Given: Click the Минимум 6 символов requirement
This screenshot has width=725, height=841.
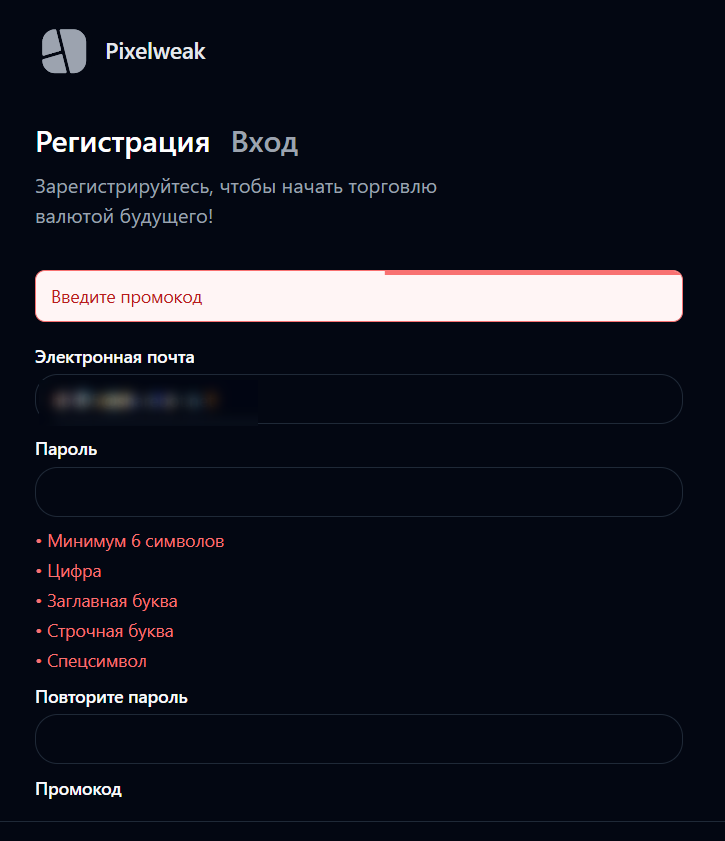Looking at the screenshot, I should click(x=135, y=541).
